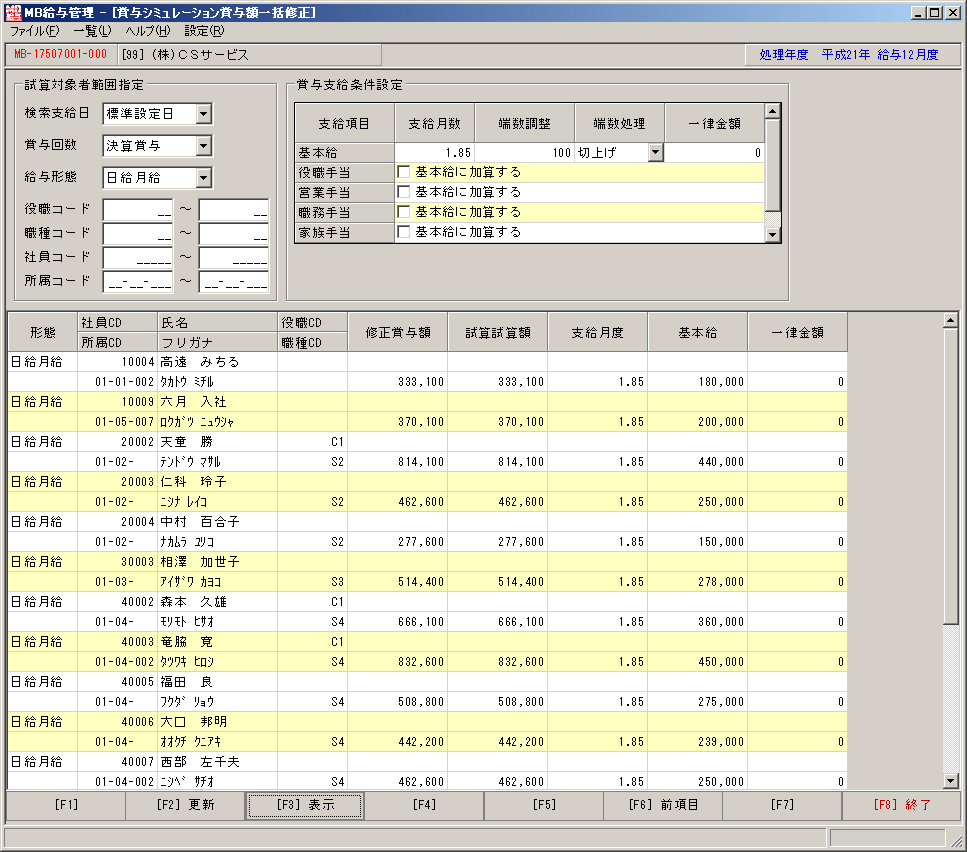Viewport: 967px width, 852px height.
Task: Click the [F2] 更新 button
Action: [x=185, y=805]
